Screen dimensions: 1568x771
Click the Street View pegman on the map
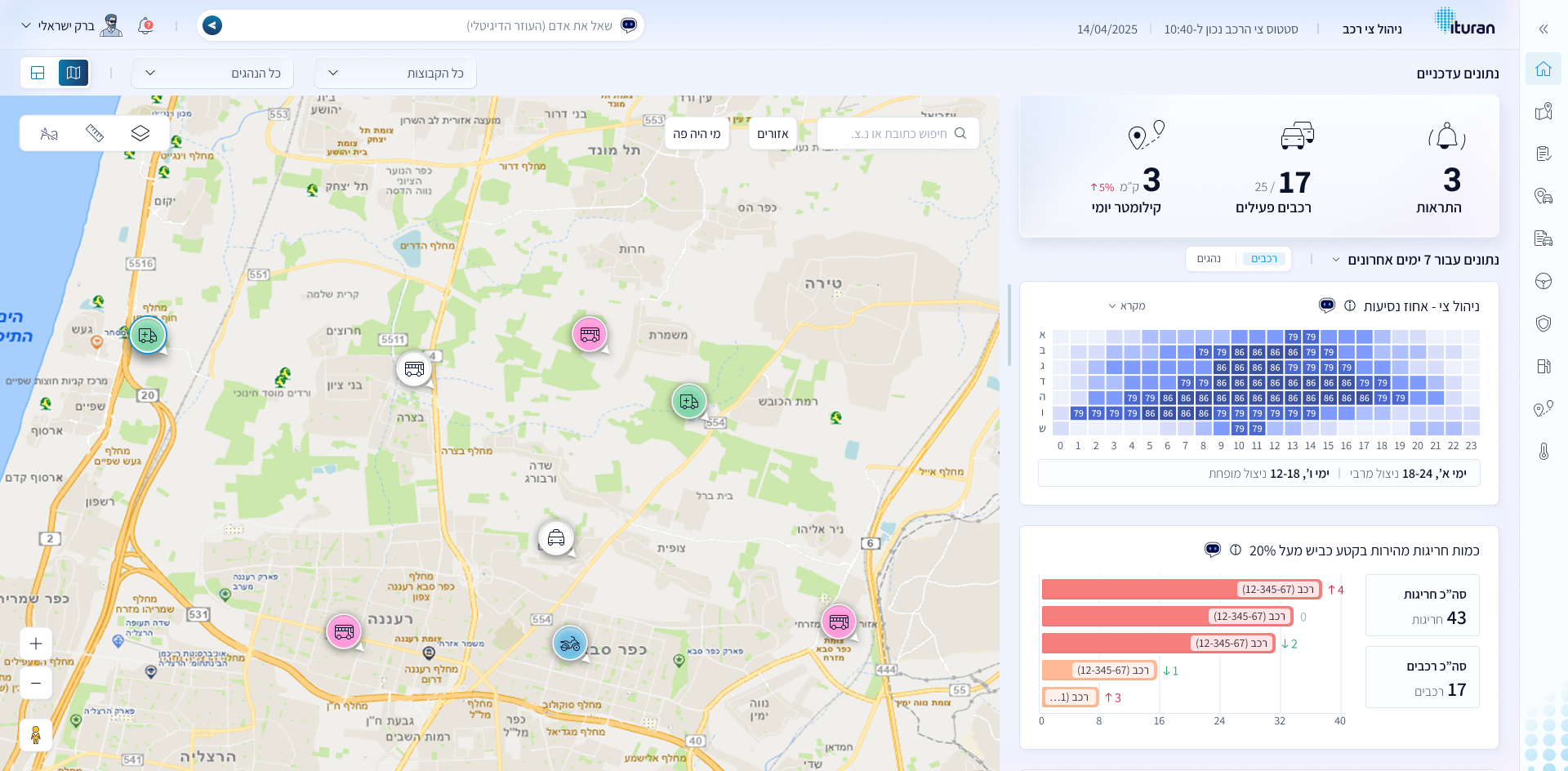coord(36,735)
